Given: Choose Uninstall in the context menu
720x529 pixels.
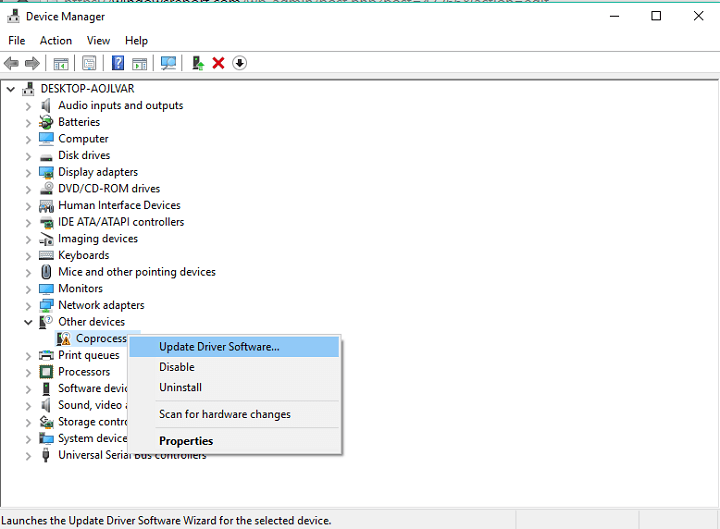Looking at the screenshot, I should 234,387.
